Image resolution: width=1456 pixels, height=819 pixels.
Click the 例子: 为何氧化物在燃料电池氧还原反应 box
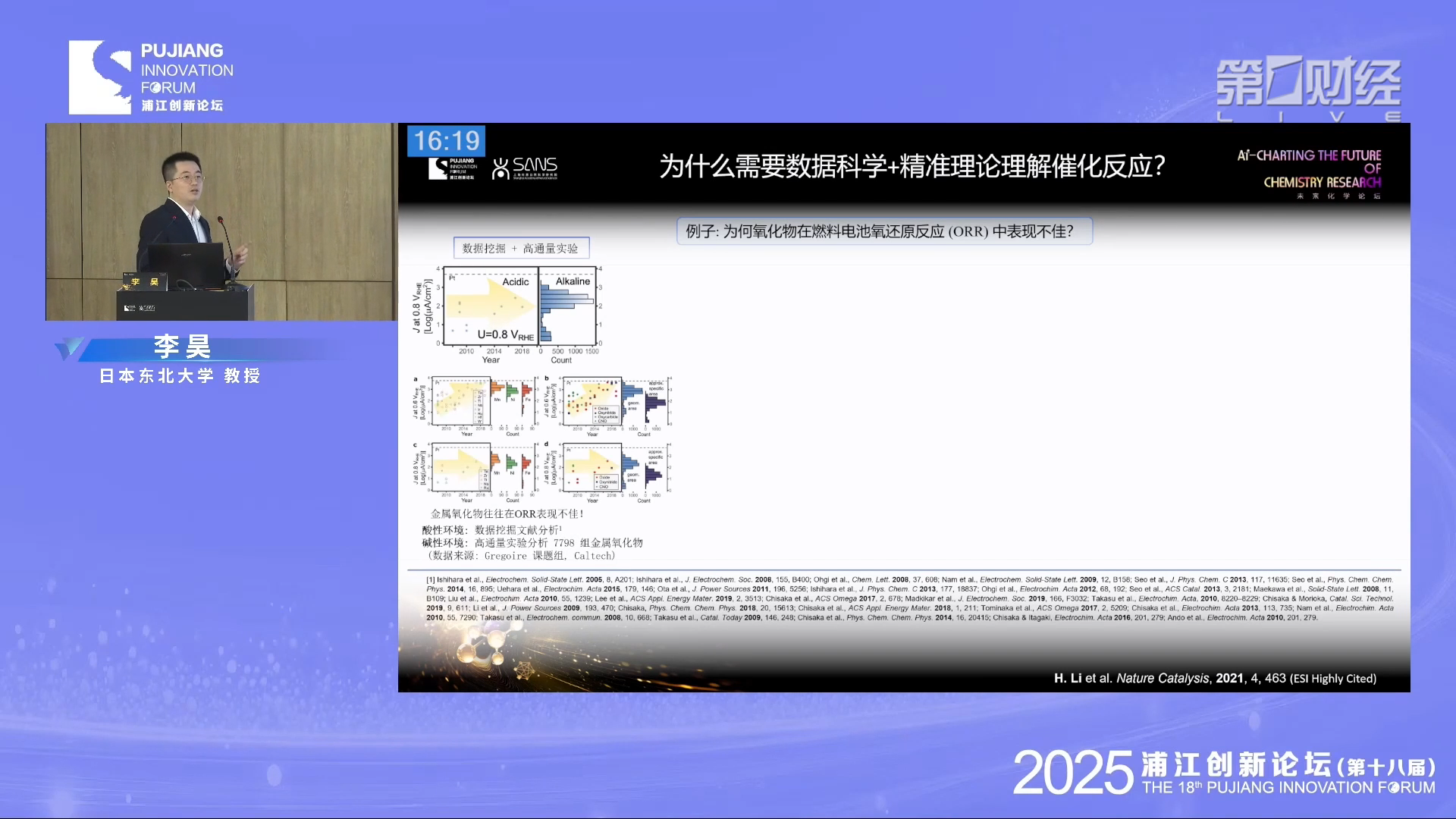pos(884,231)
